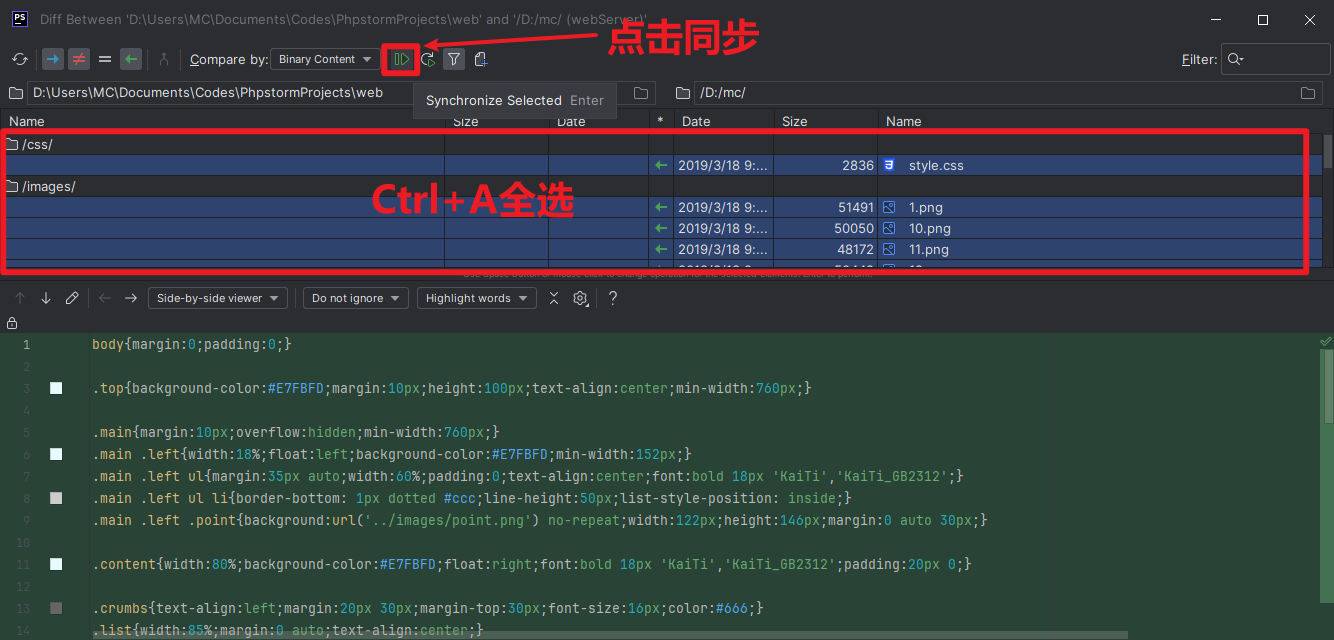This screenshot has height=640, width=1334.
Task: Click into the Filter search field
Action: point(1276,59)
